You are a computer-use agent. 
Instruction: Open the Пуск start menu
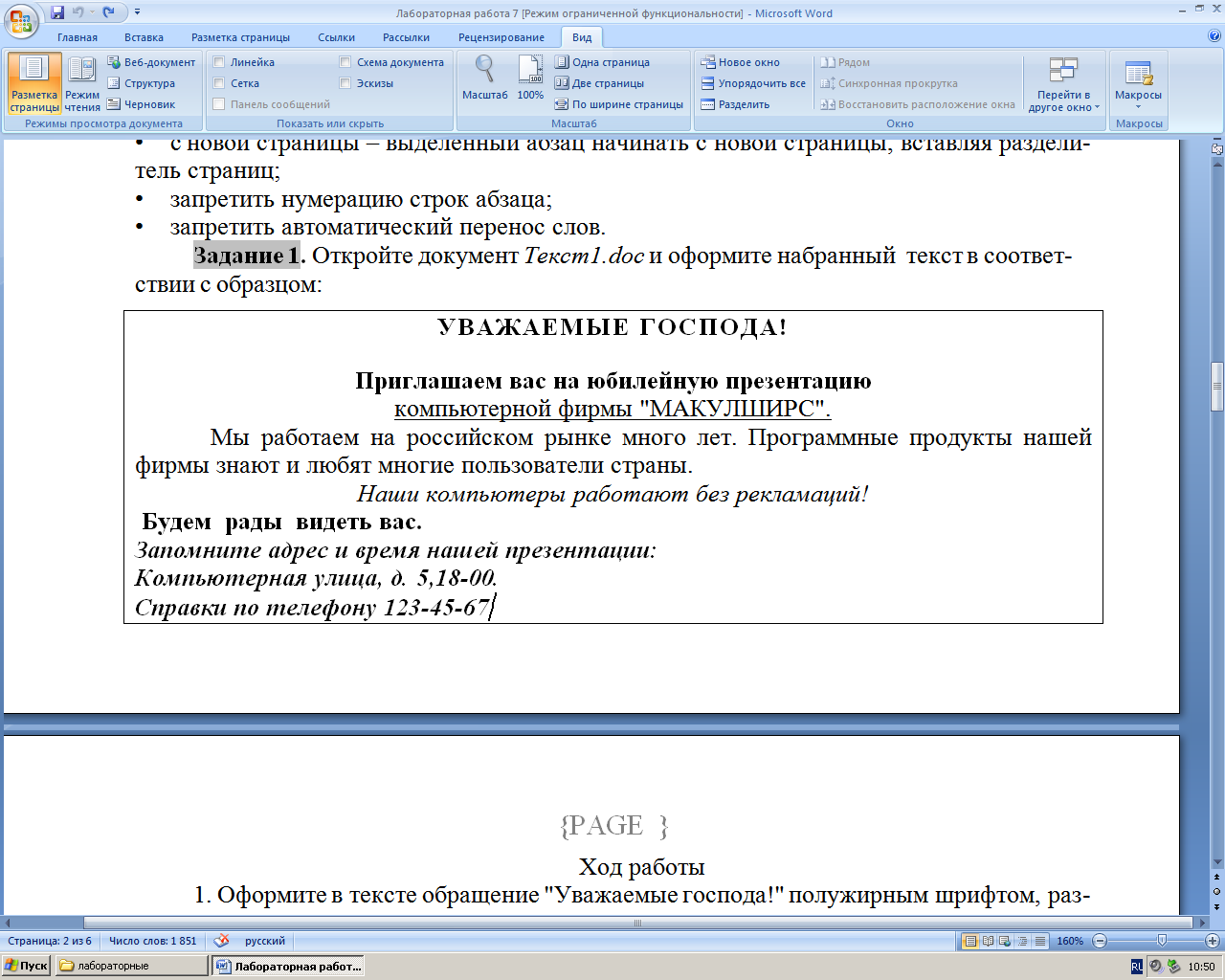click(x=27, y=966)
